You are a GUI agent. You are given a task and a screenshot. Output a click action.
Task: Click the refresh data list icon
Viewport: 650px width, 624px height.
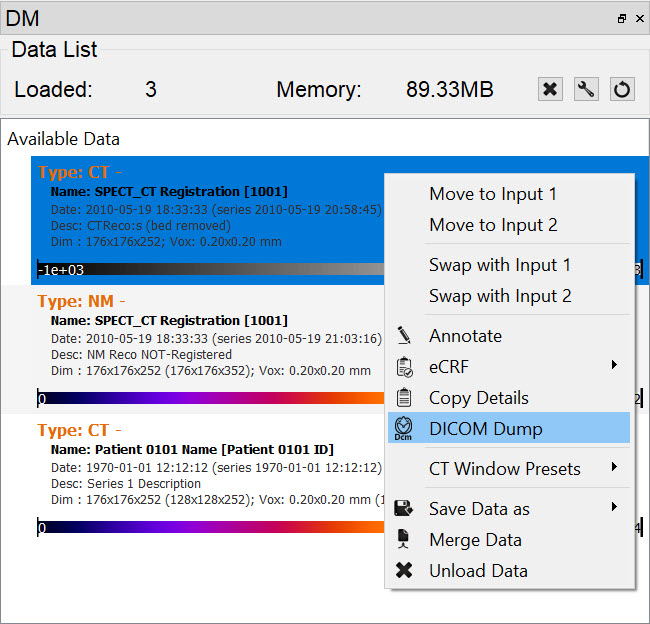(622, 89)
